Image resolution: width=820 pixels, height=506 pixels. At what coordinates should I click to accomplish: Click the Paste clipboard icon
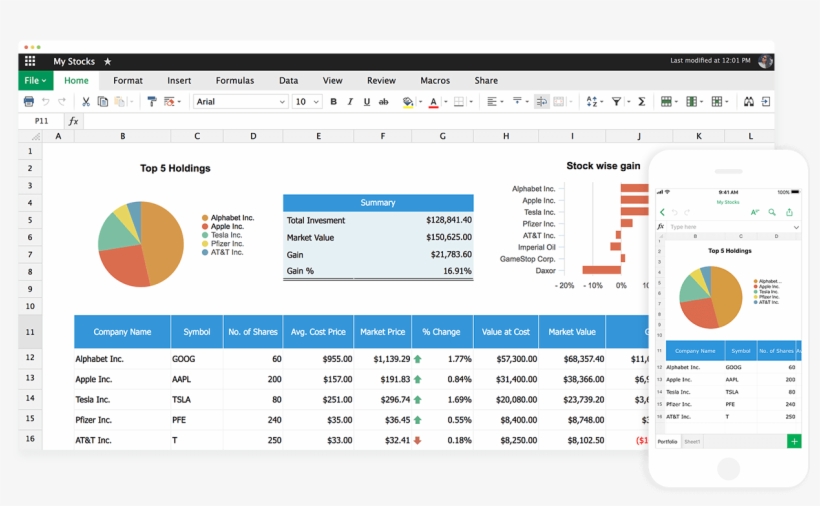point(120,101)
